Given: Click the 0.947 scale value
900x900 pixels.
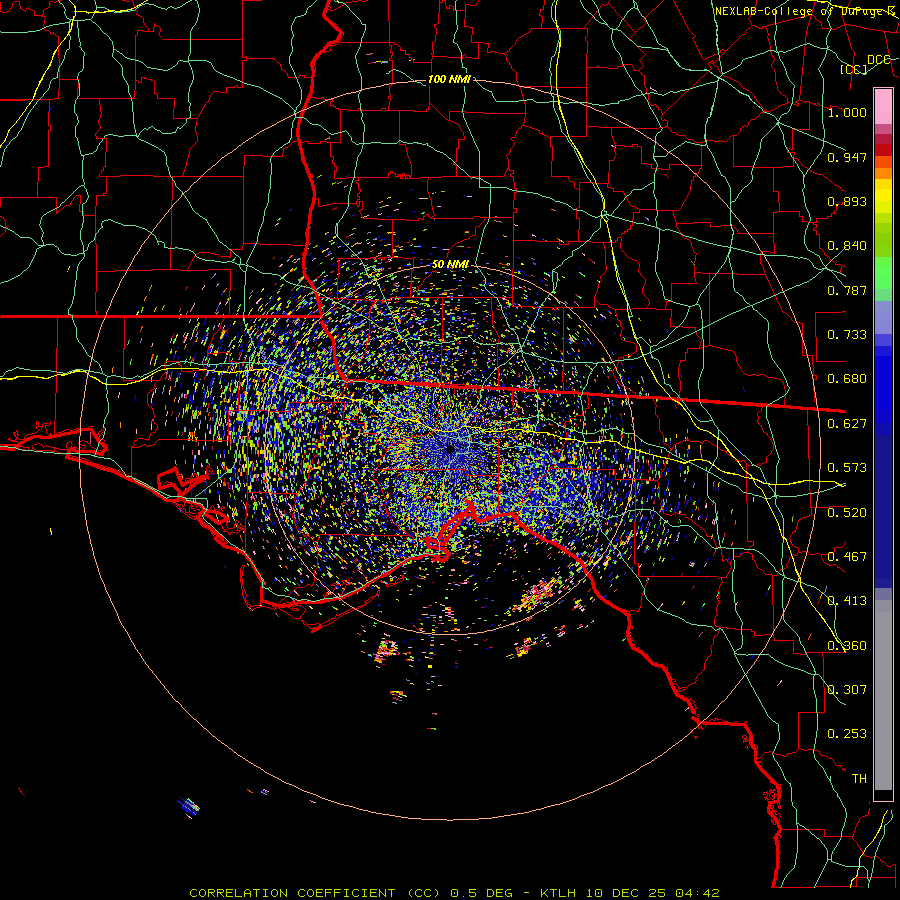Looking at the screenshot, I should click(847, 157).
